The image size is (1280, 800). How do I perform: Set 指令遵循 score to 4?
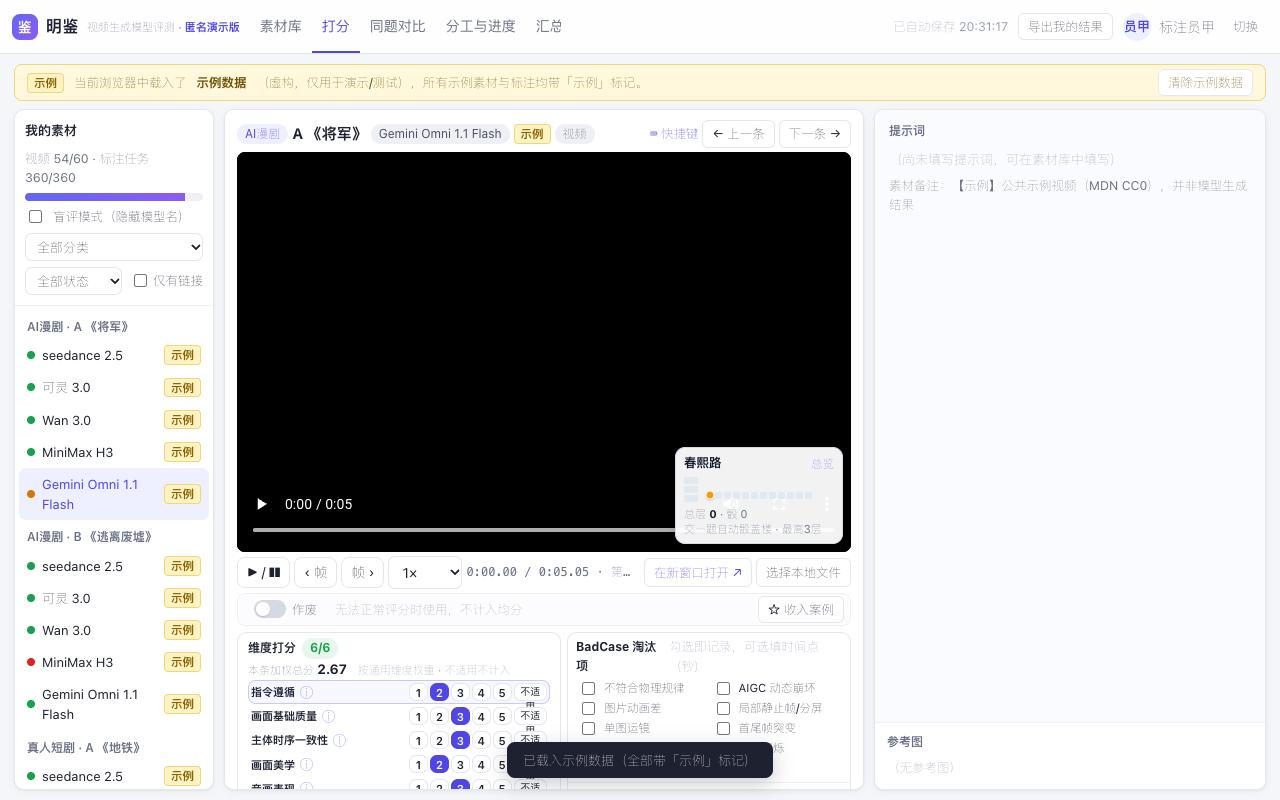pyautogui.click(x=480, y=692)
